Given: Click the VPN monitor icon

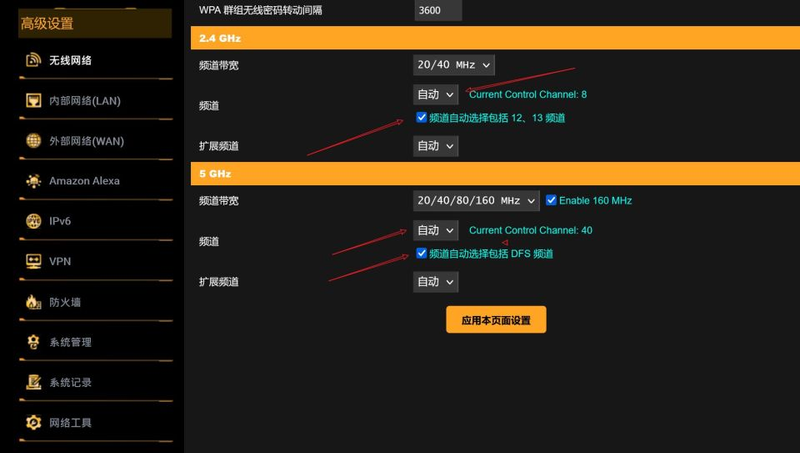Looking at the screenshot, I should click(33, 261).
